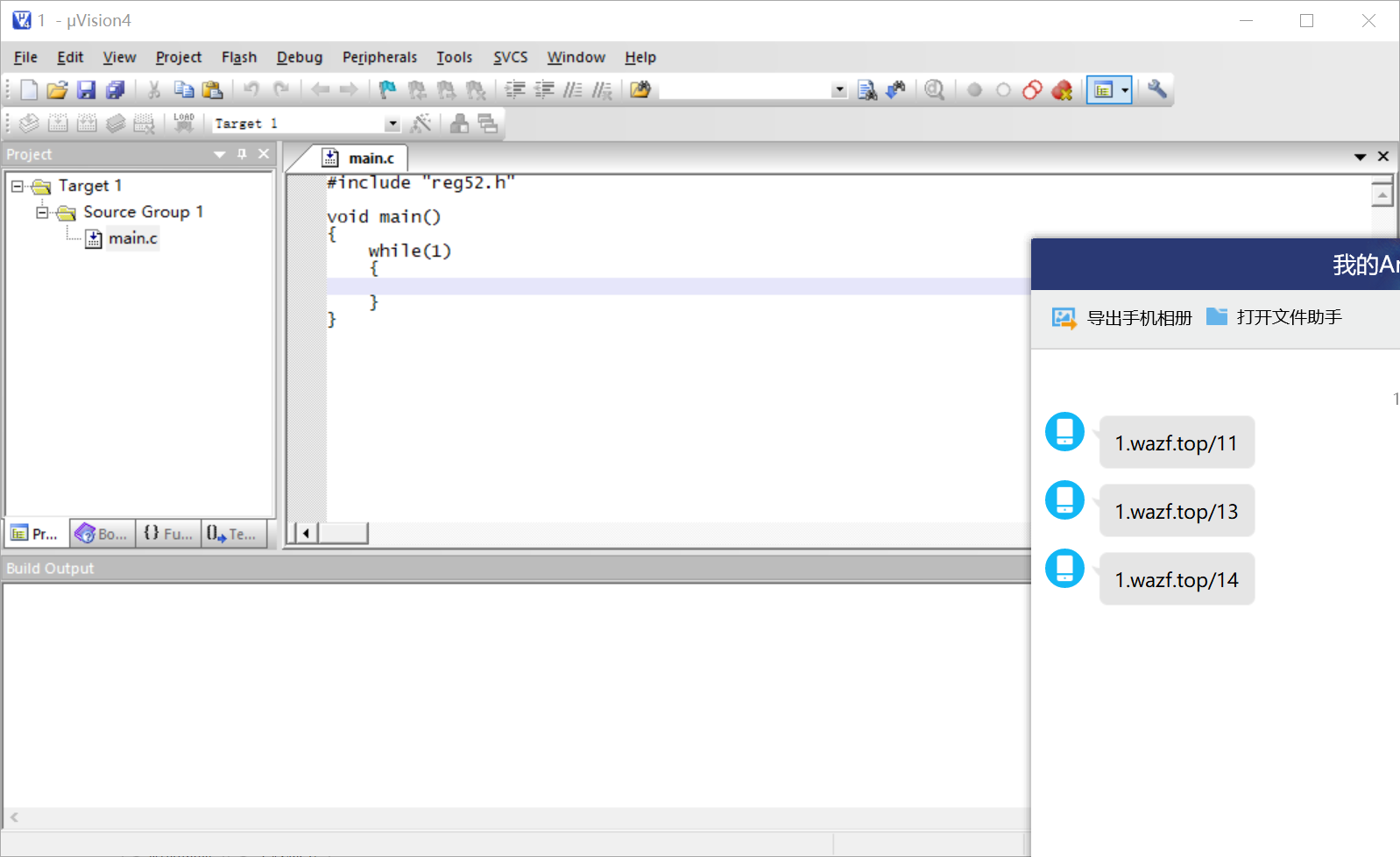Open Manage Multi-Project Workspace icon
Image resolution: width=1400 pixels, height=857 pixels.
pyautogui.click(x=488, y=123)
